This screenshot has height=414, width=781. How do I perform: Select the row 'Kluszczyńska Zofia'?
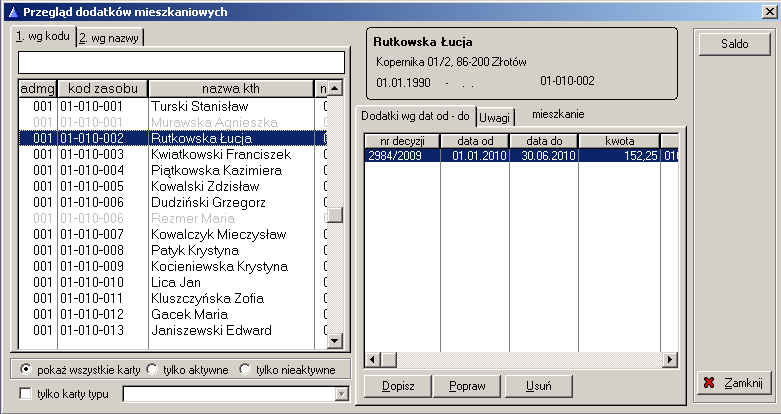tap(173, 298)
